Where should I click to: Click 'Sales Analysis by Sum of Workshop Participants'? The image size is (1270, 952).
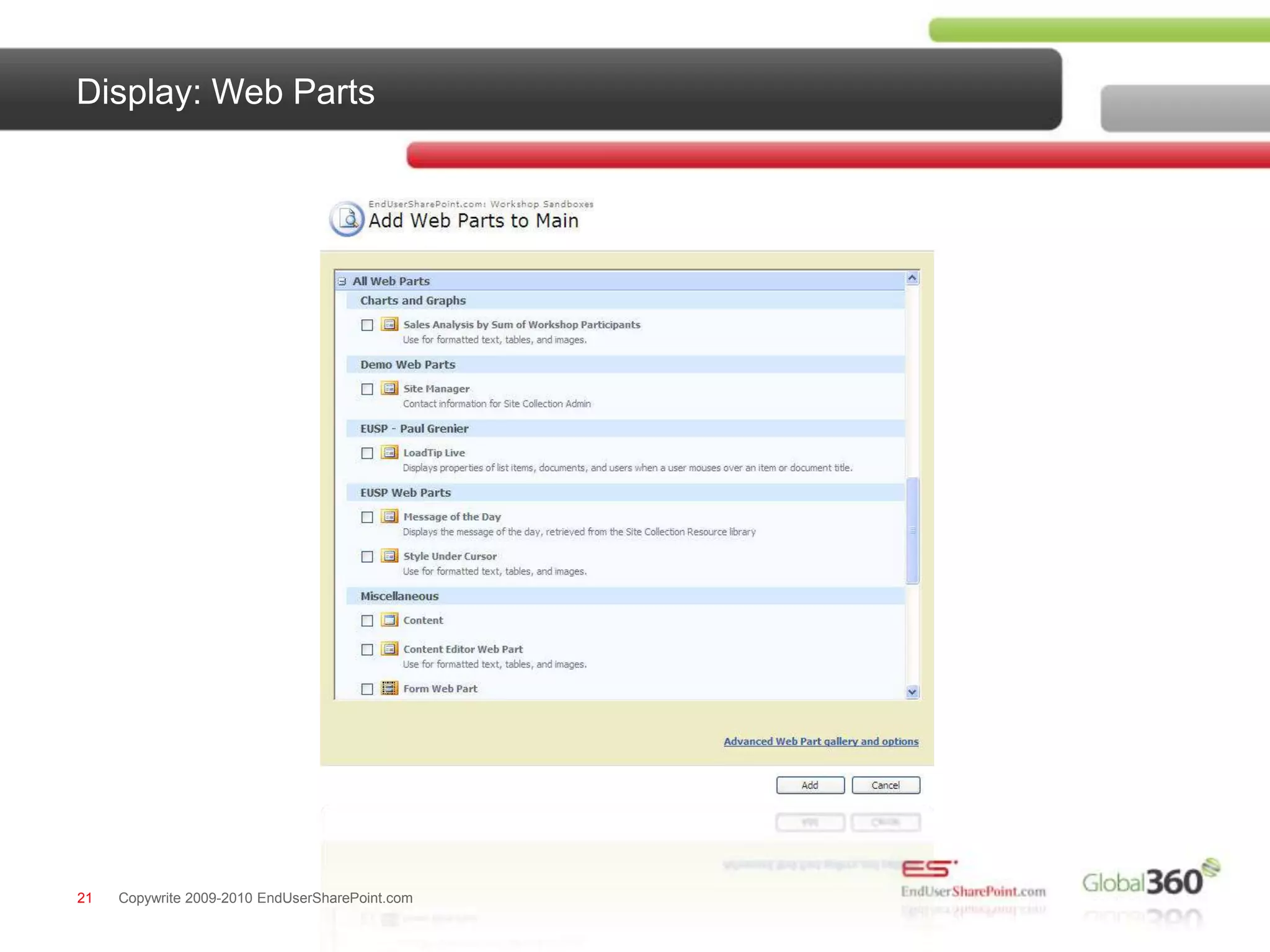coord(522,325)
